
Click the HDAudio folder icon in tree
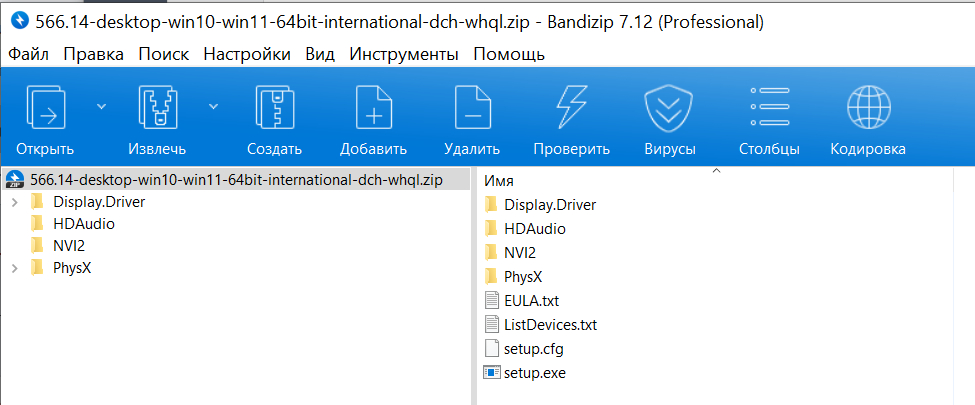click(x=37, y=224)
